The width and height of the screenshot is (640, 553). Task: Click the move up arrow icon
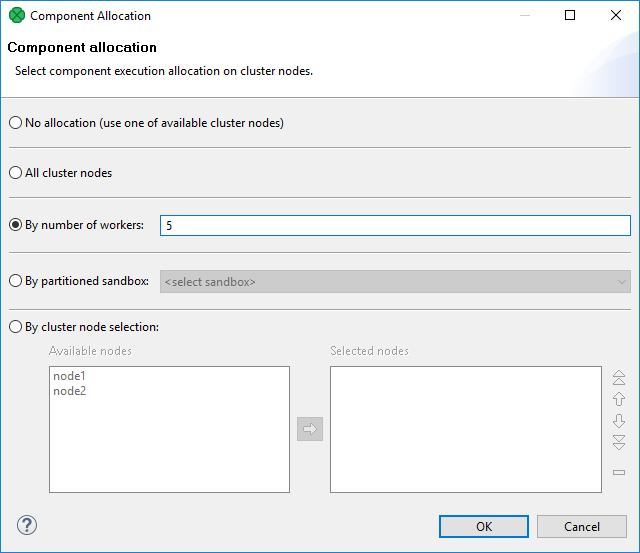619,399
